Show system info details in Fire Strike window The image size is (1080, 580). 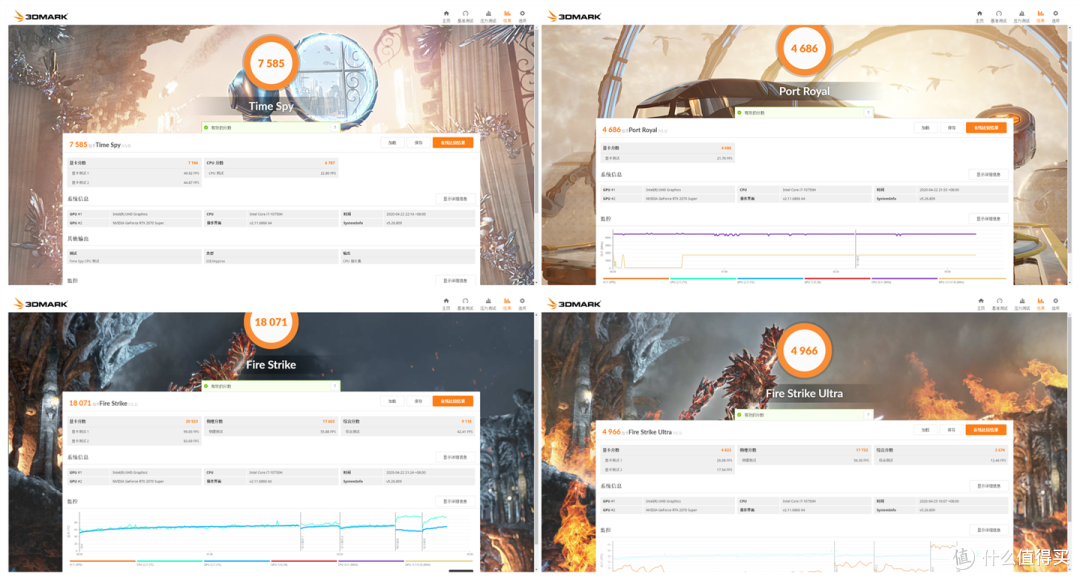pos(455,457)
